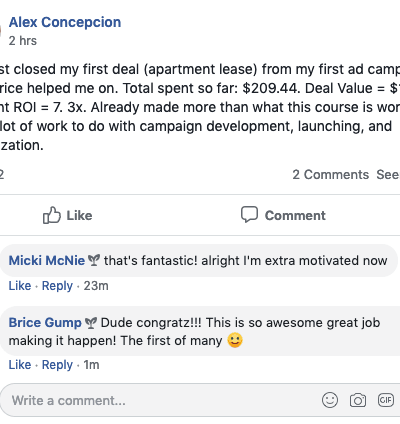400x424 pixels.
Task: Open Brice Gump's profile
Action: 45,323
